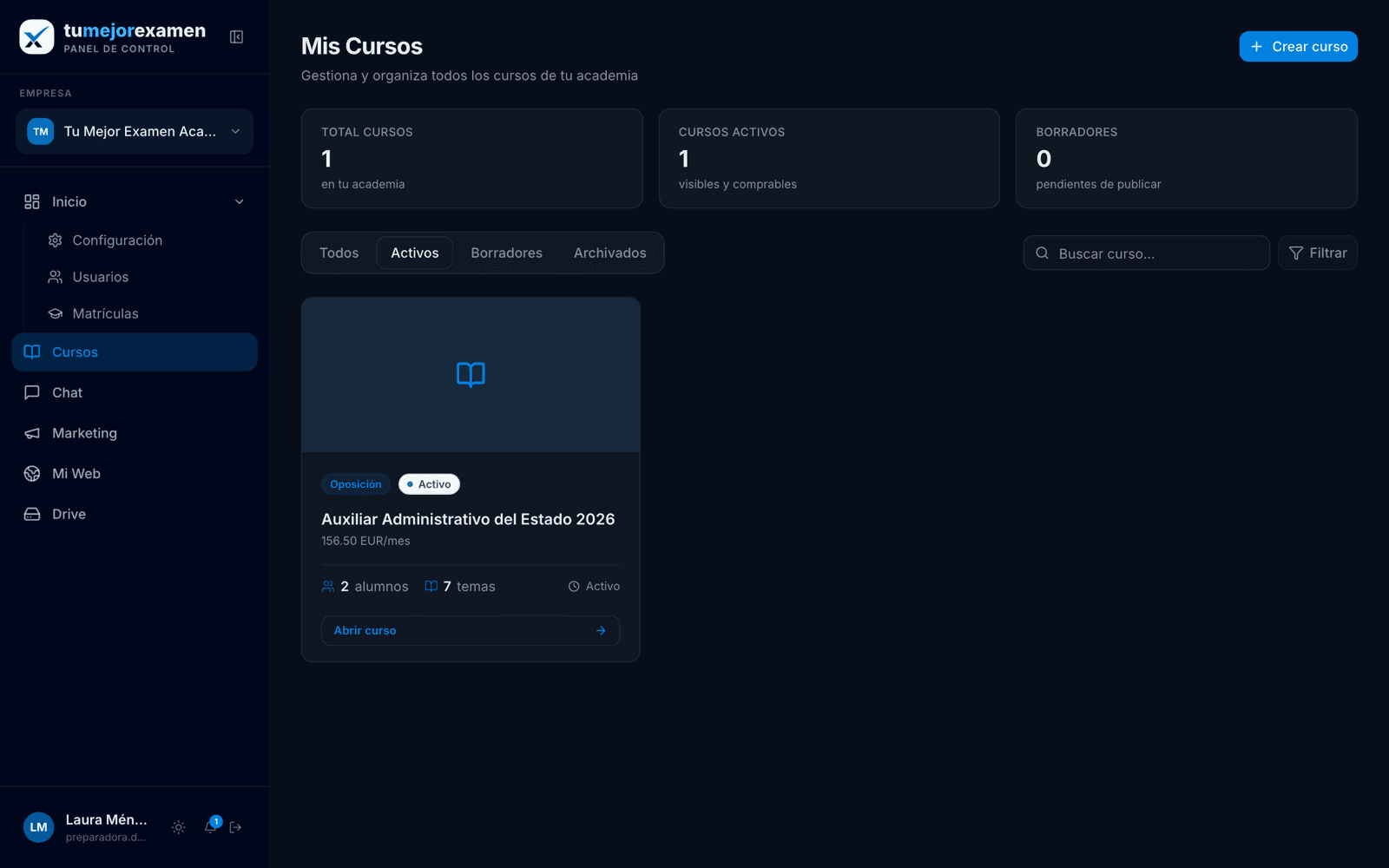Open notifications bell icon

211,826
